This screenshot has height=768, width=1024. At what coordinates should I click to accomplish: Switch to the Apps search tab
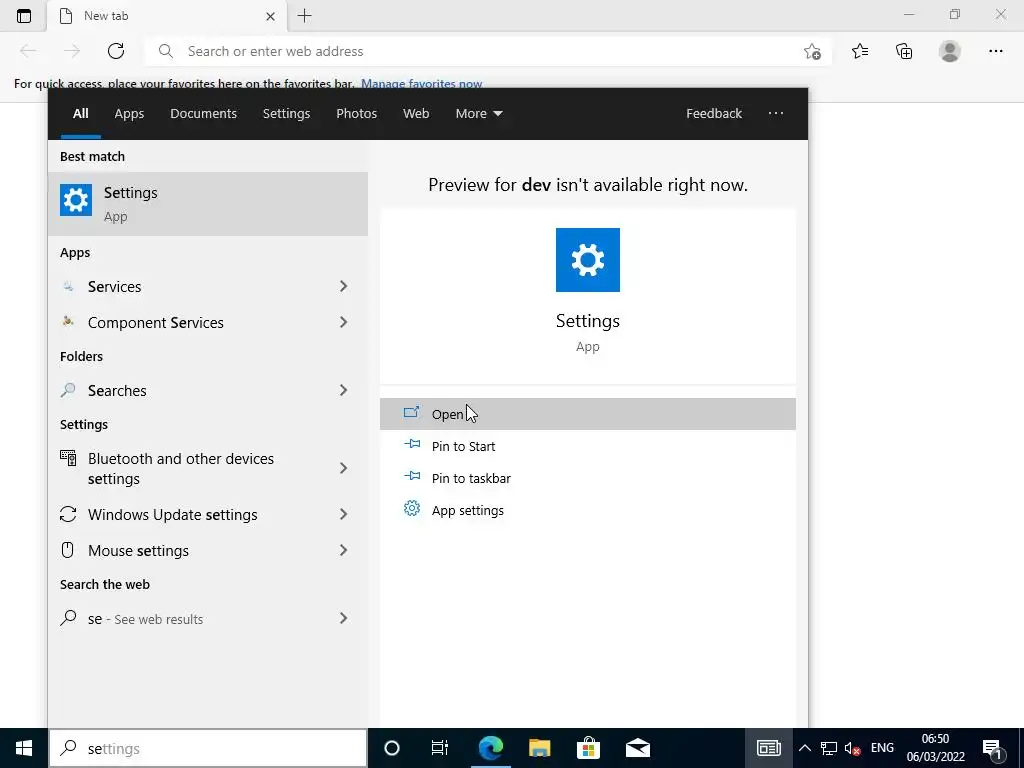(x=129, y=114)
